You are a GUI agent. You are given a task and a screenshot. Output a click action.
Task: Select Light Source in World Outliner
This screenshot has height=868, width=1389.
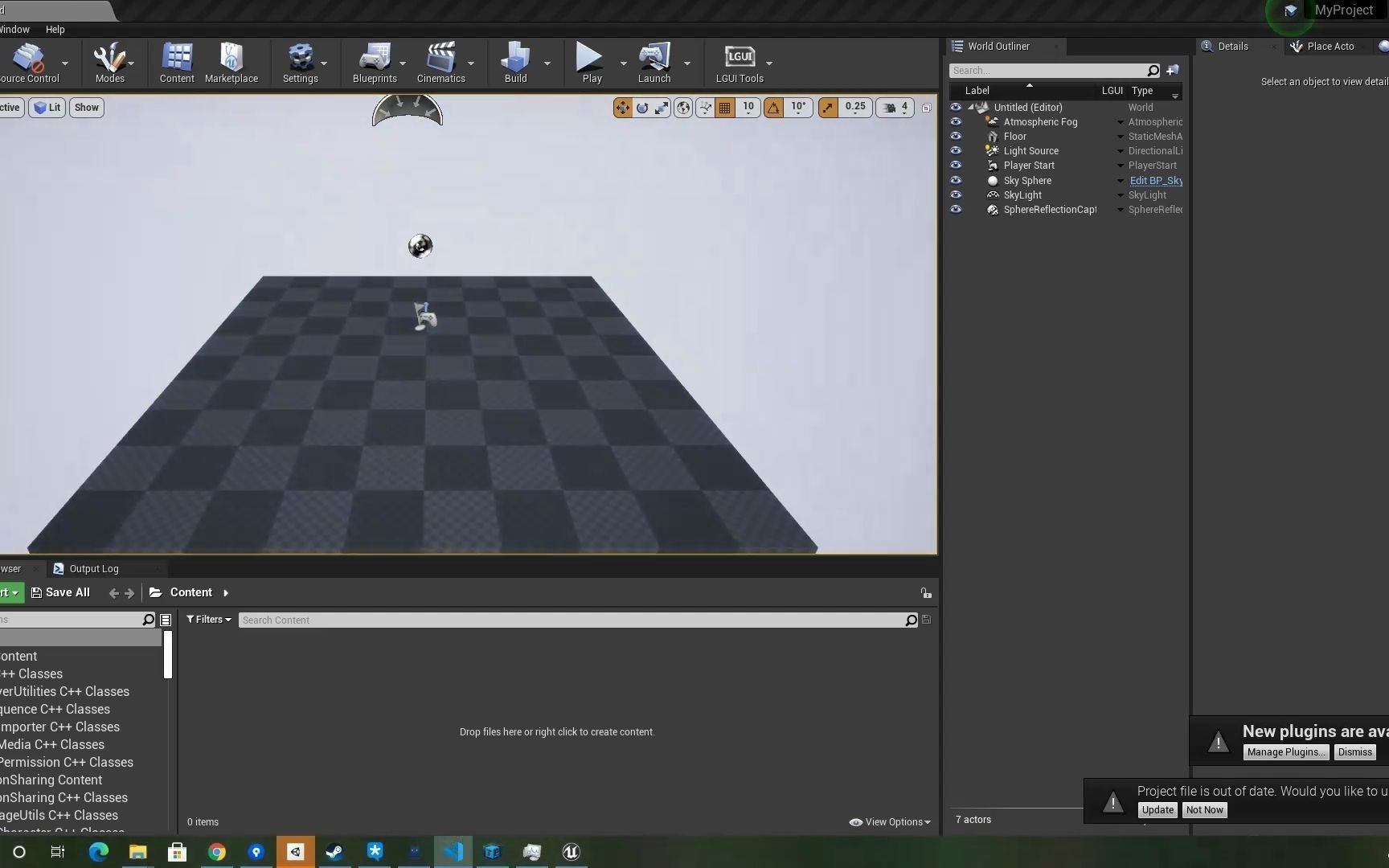pos(1030,151)
